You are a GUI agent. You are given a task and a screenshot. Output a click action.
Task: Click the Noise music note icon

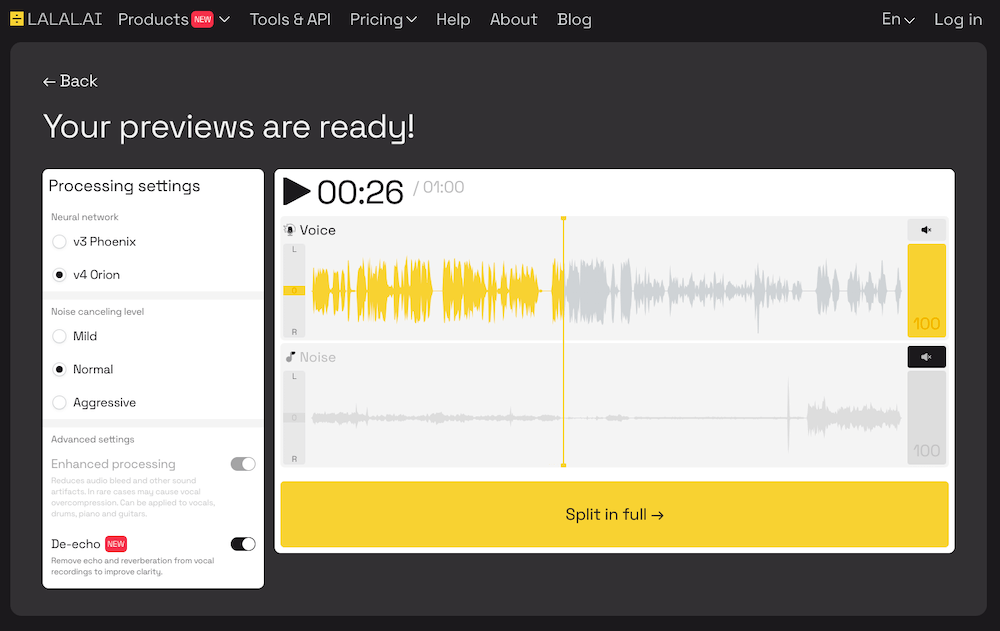tap(290, 357)
